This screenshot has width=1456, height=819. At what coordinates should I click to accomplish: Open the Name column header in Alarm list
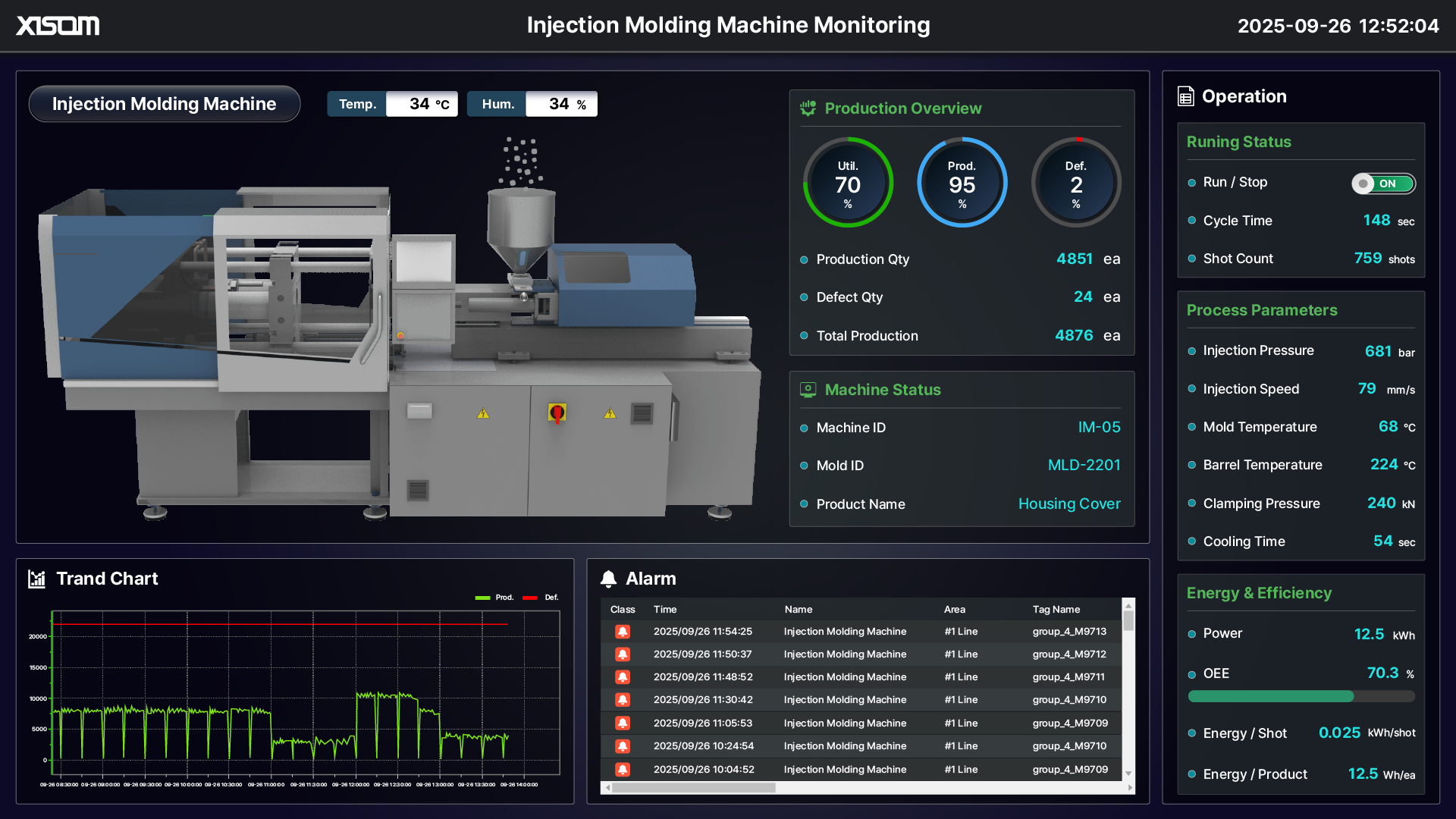pyautogui.click(x=798, y=609)
